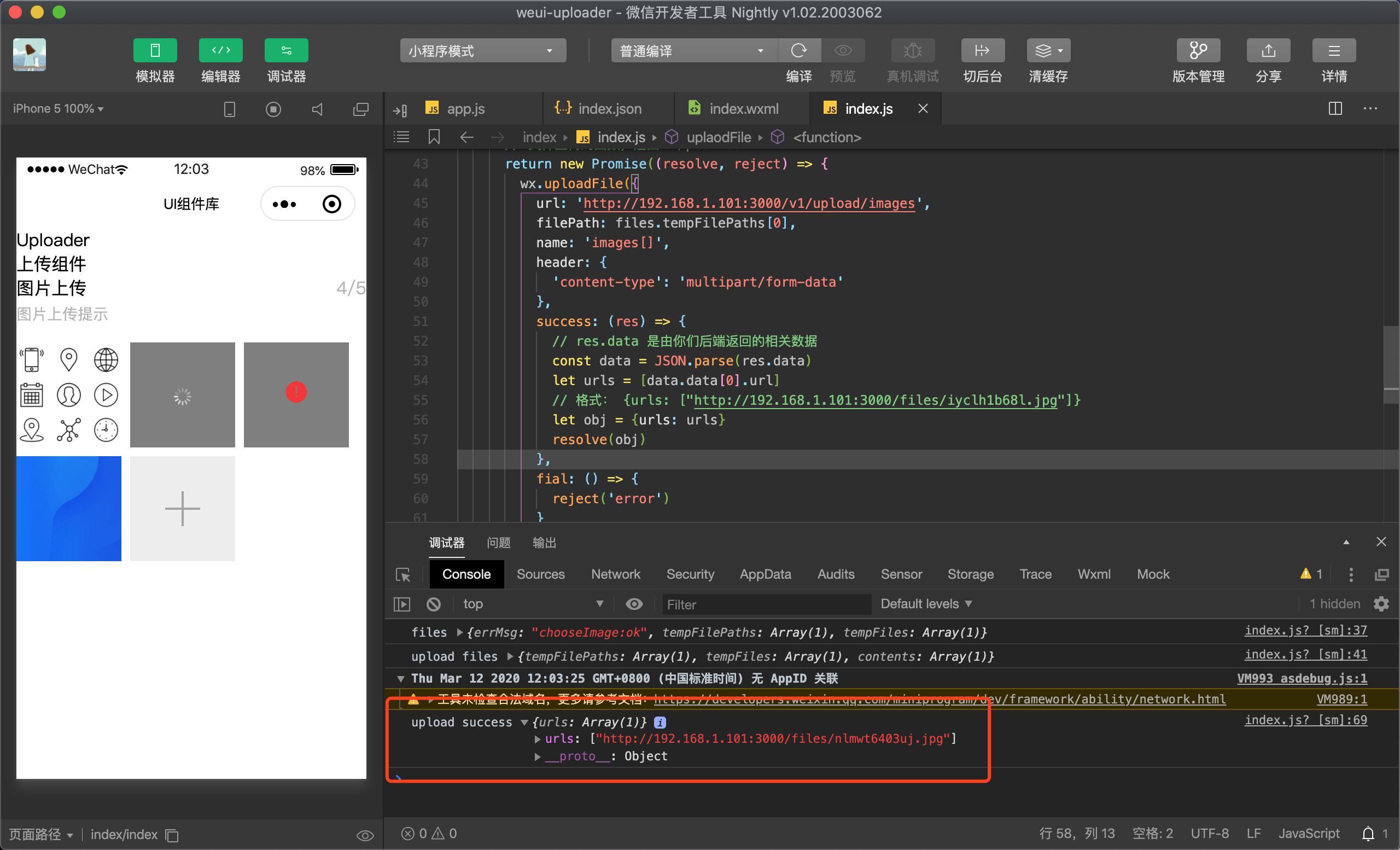Open the Default levels dropdown

pos(925,604)
